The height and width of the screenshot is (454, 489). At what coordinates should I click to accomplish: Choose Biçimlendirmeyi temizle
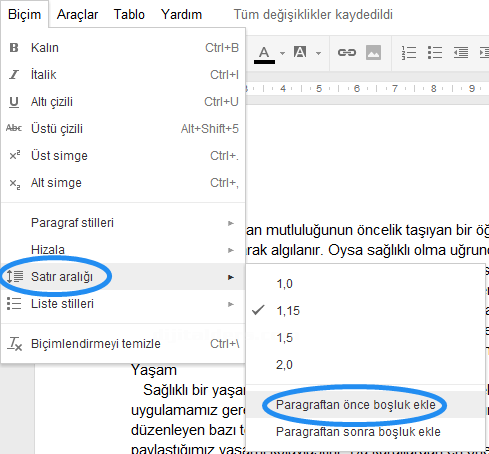tap(123, 344)
